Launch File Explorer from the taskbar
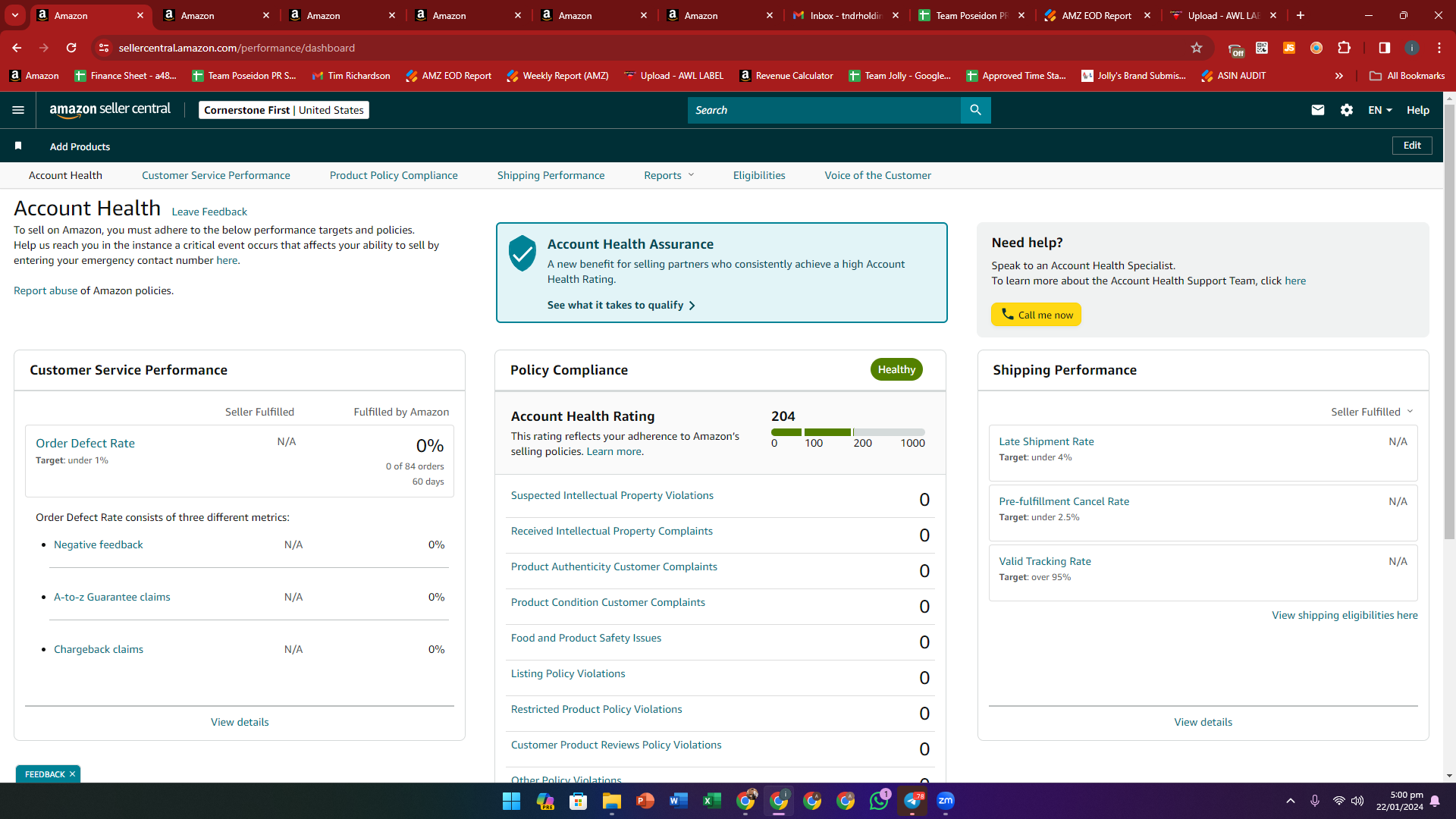 point(612,801)
